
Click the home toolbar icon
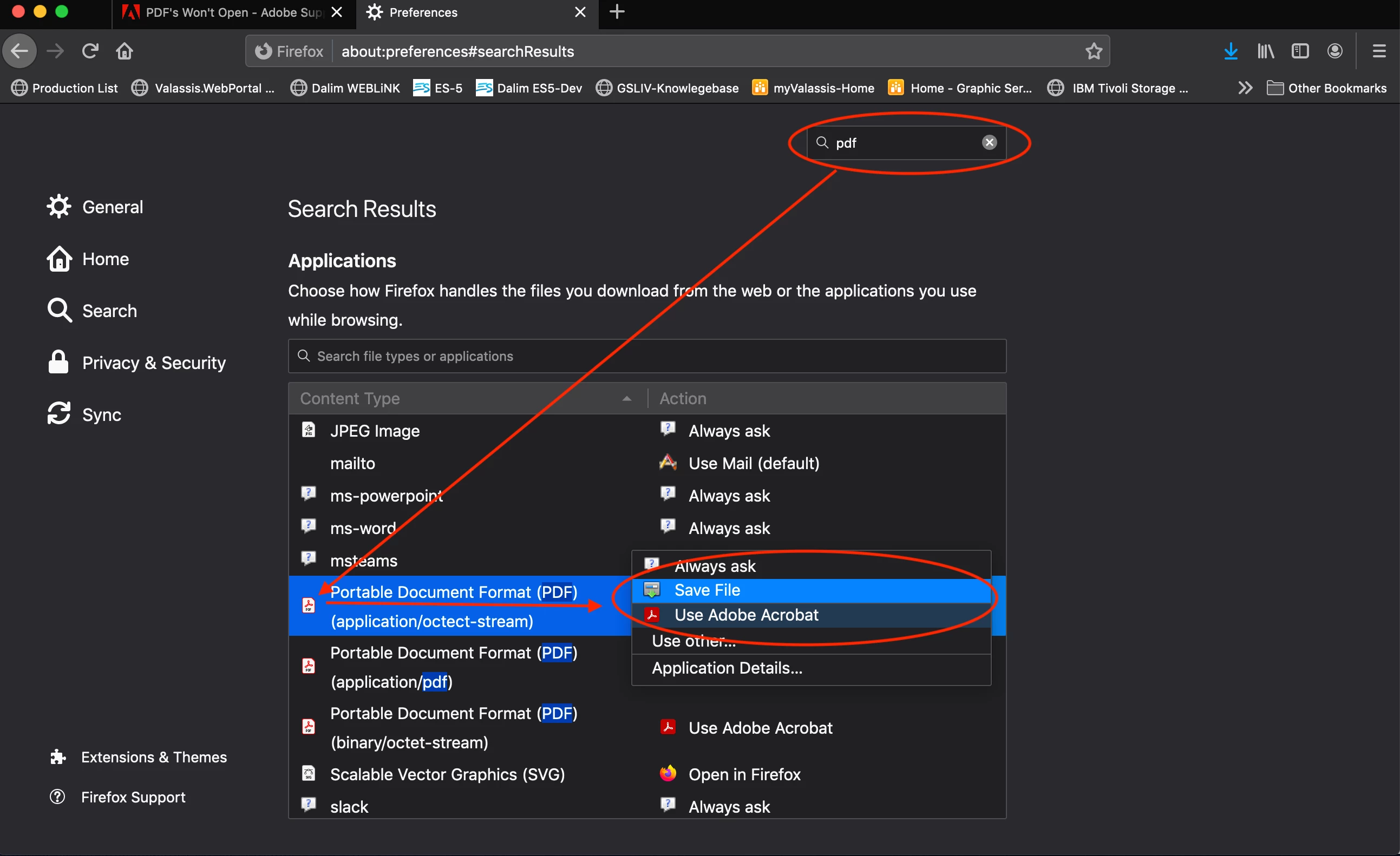(x=125, y=51)
